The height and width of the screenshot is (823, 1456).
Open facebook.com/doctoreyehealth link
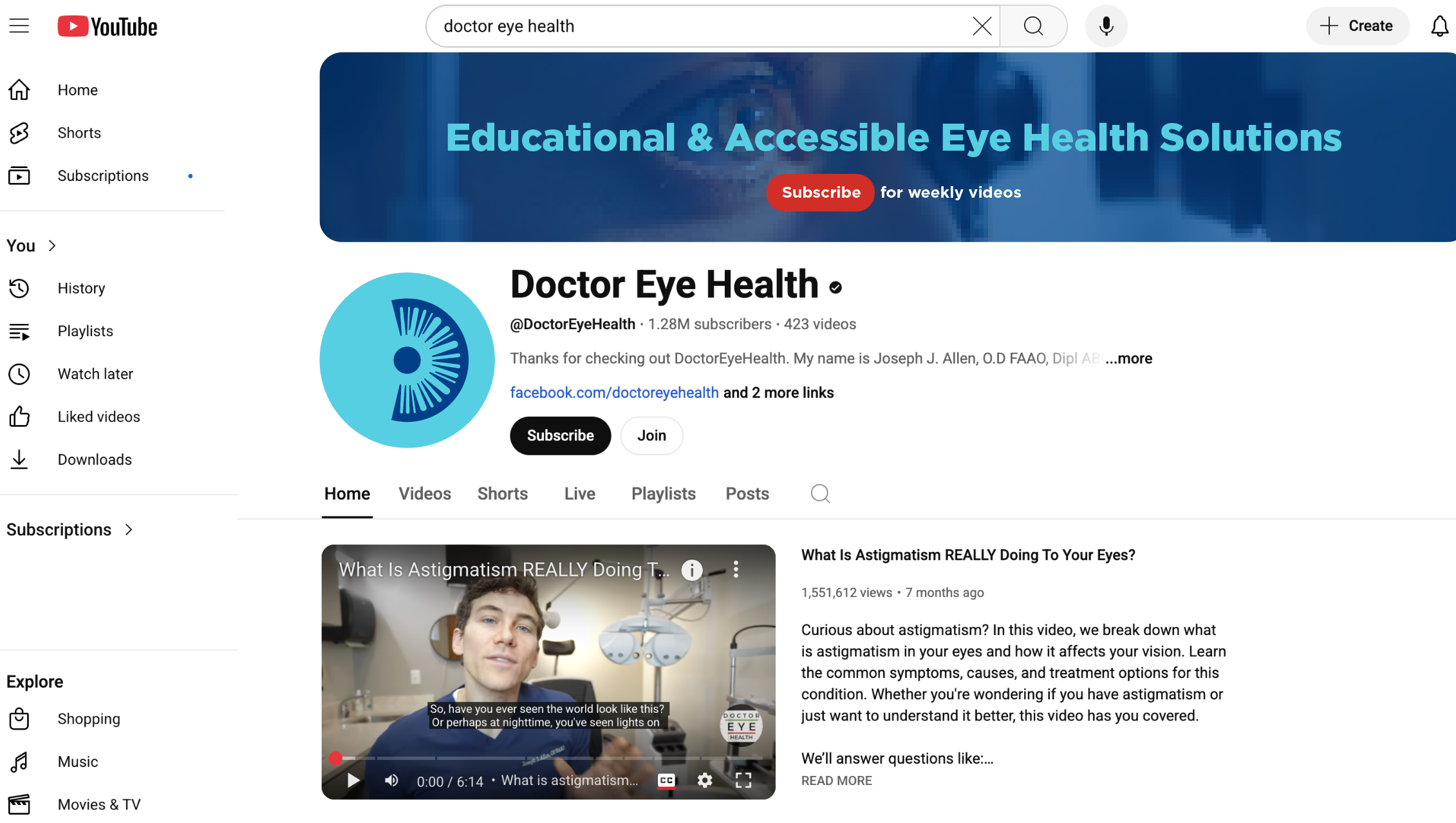[614, 393]
